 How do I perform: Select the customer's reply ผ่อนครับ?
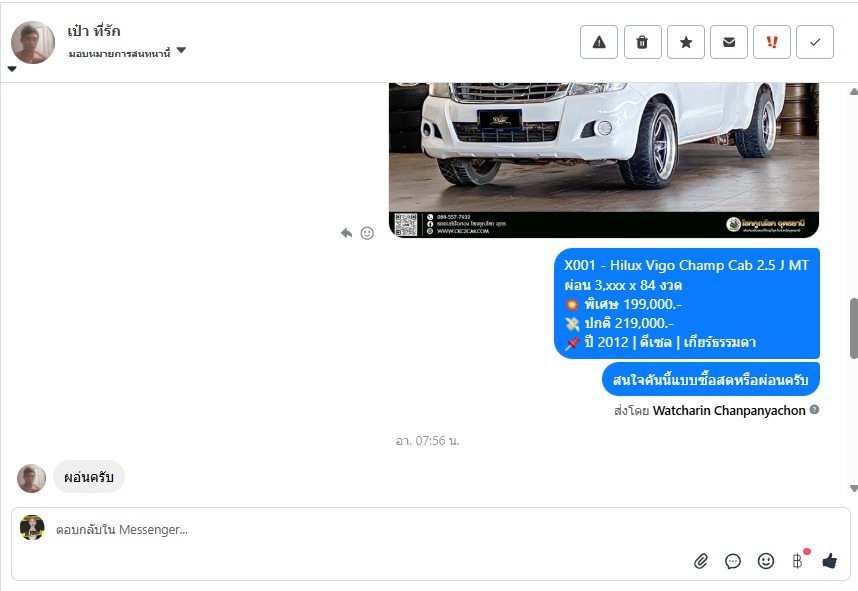[x=89, y=477]
